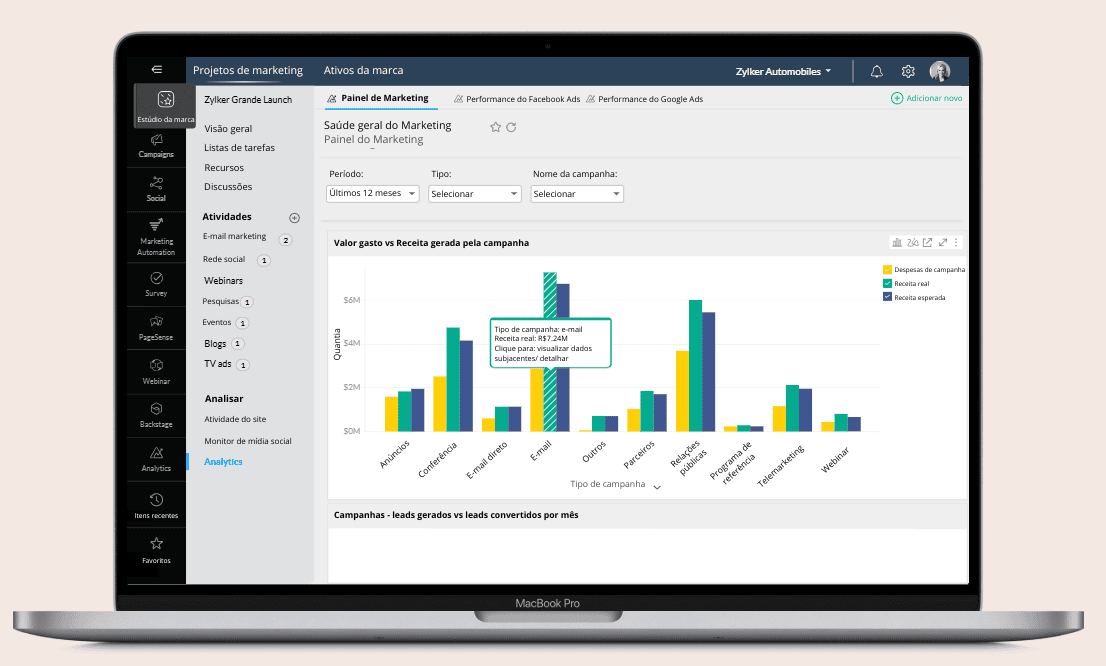The image size is (1106, 666).
Task: Open Blogs activity
Action: [215, 344]
